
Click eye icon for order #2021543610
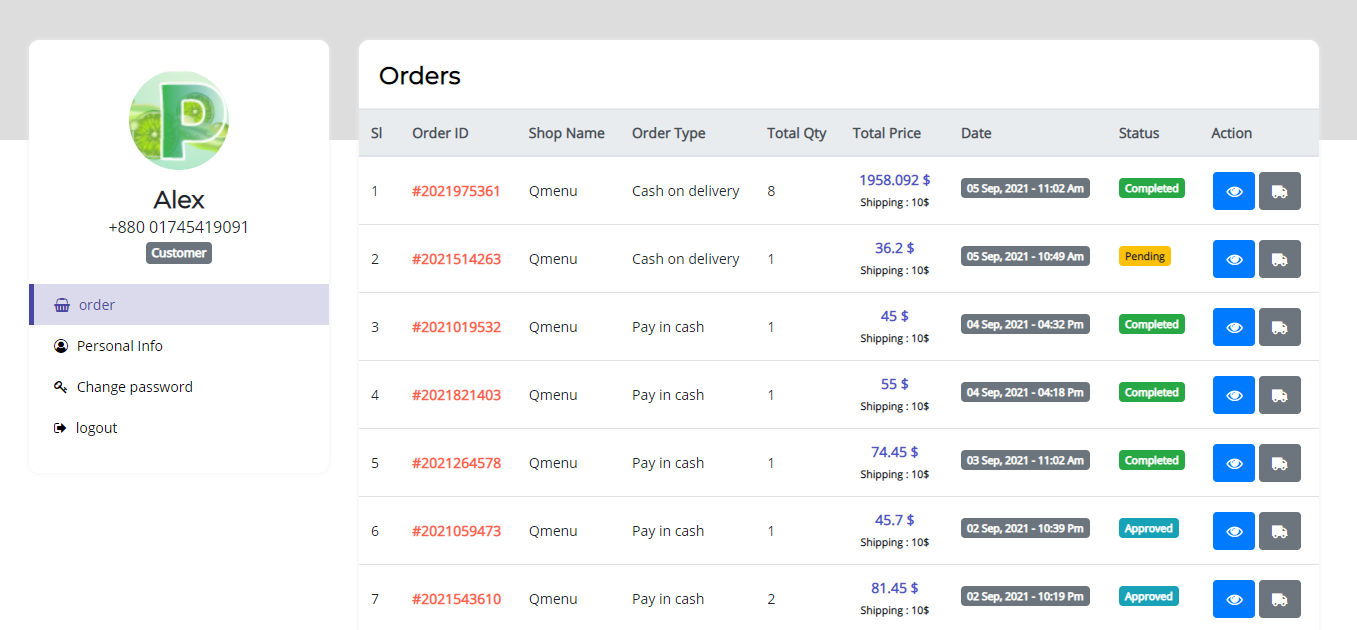(1233, 599)
